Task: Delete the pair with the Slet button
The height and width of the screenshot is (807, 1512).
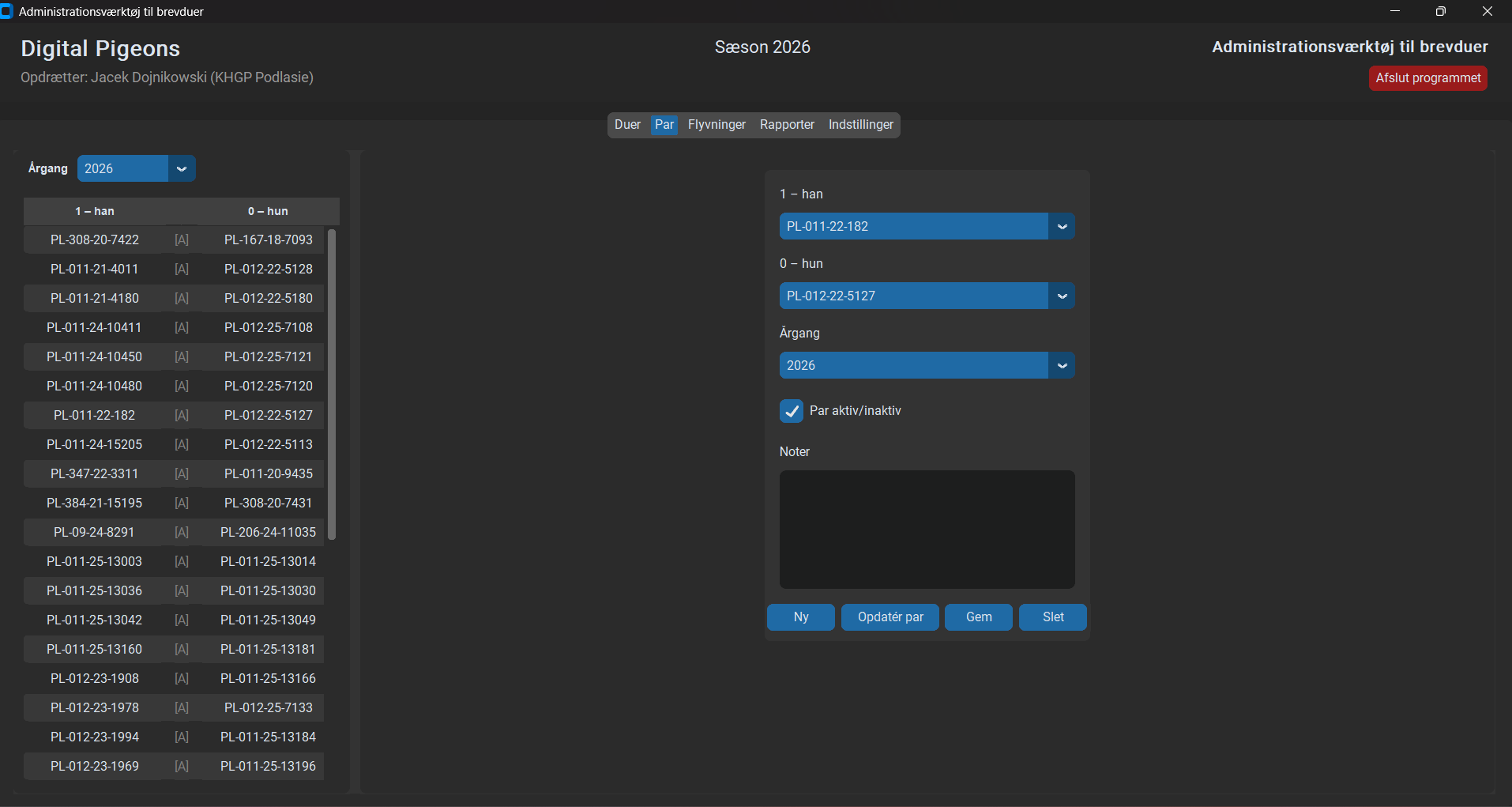Action: pos(1053,617)
